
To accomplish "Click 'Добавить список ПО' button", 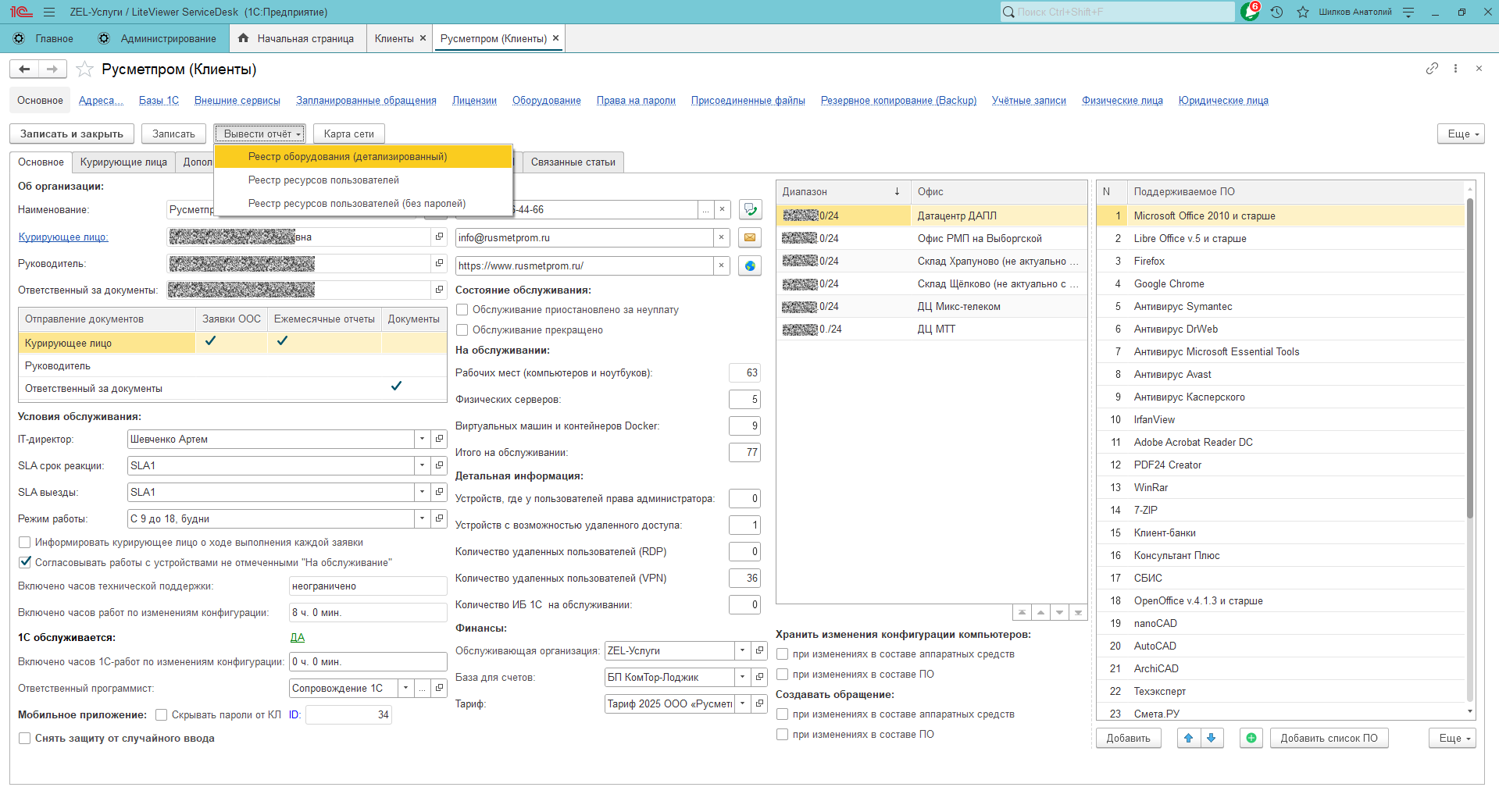I will click(x=1329, y=738).
